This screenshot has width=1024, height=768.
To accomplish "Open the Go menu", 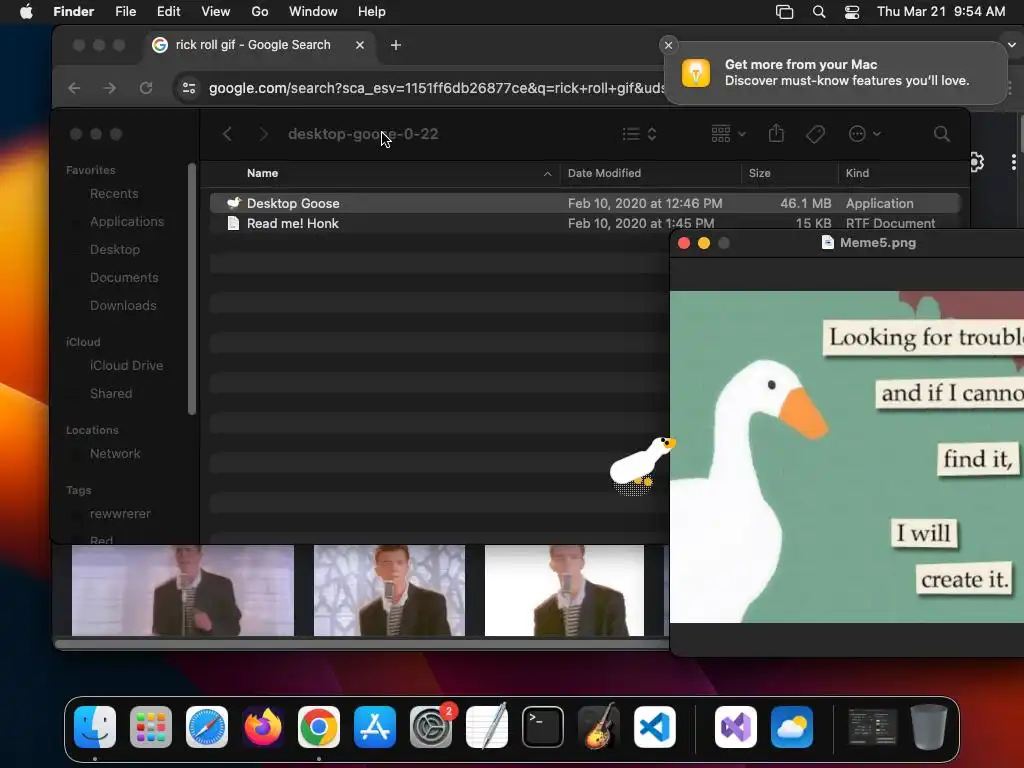I will point(260,12).
